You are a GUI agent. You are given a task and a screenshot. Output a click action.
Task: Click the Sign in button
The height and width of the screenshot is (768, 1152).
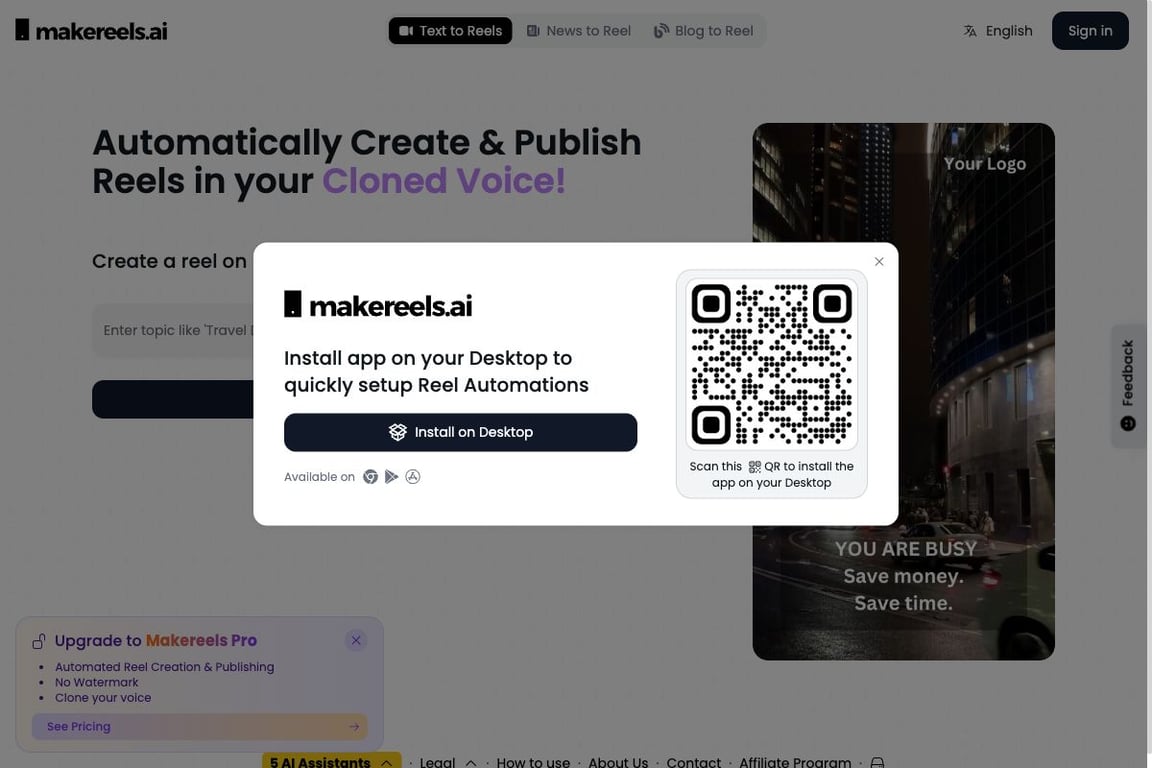coord(1090,31)
